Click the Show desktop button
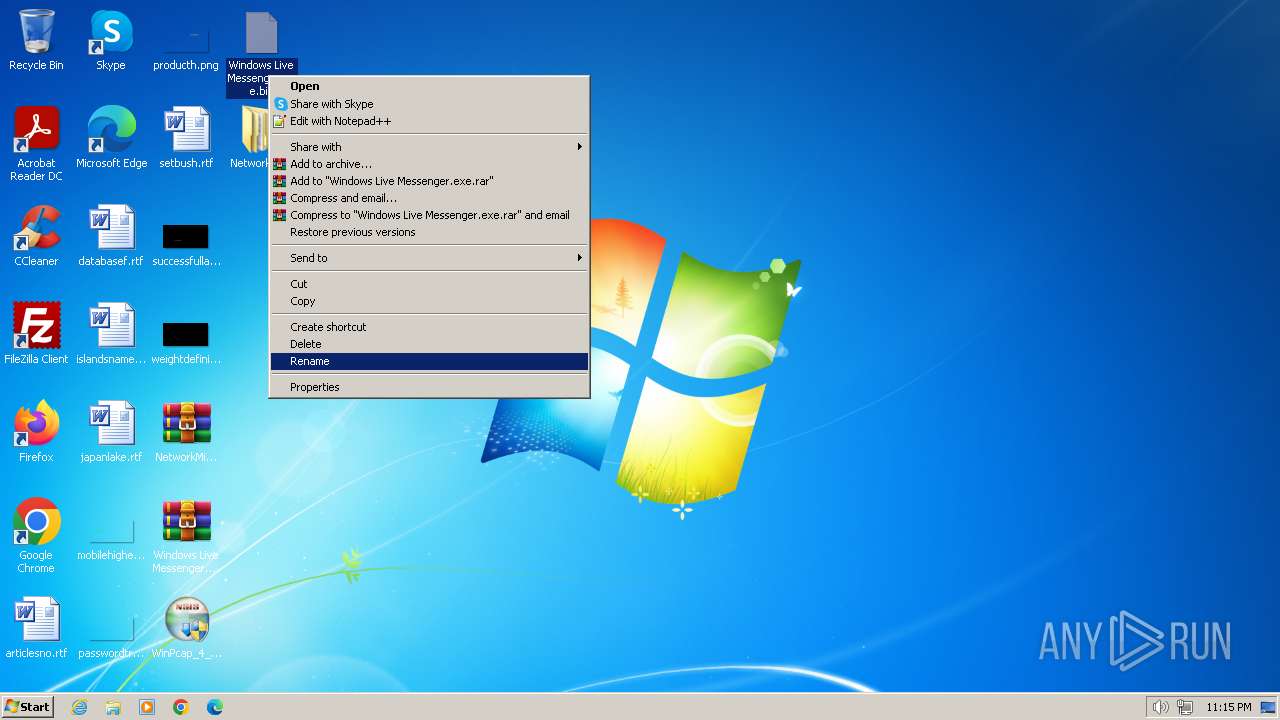Viewport: 1280px width, 720px height. point(1268,707)
